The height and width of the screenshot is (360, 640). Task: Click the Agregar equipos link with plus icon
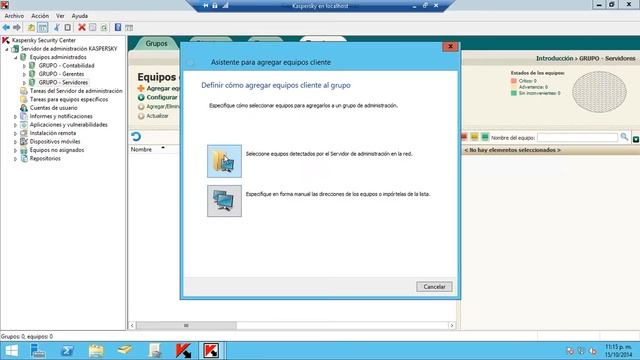159,88
